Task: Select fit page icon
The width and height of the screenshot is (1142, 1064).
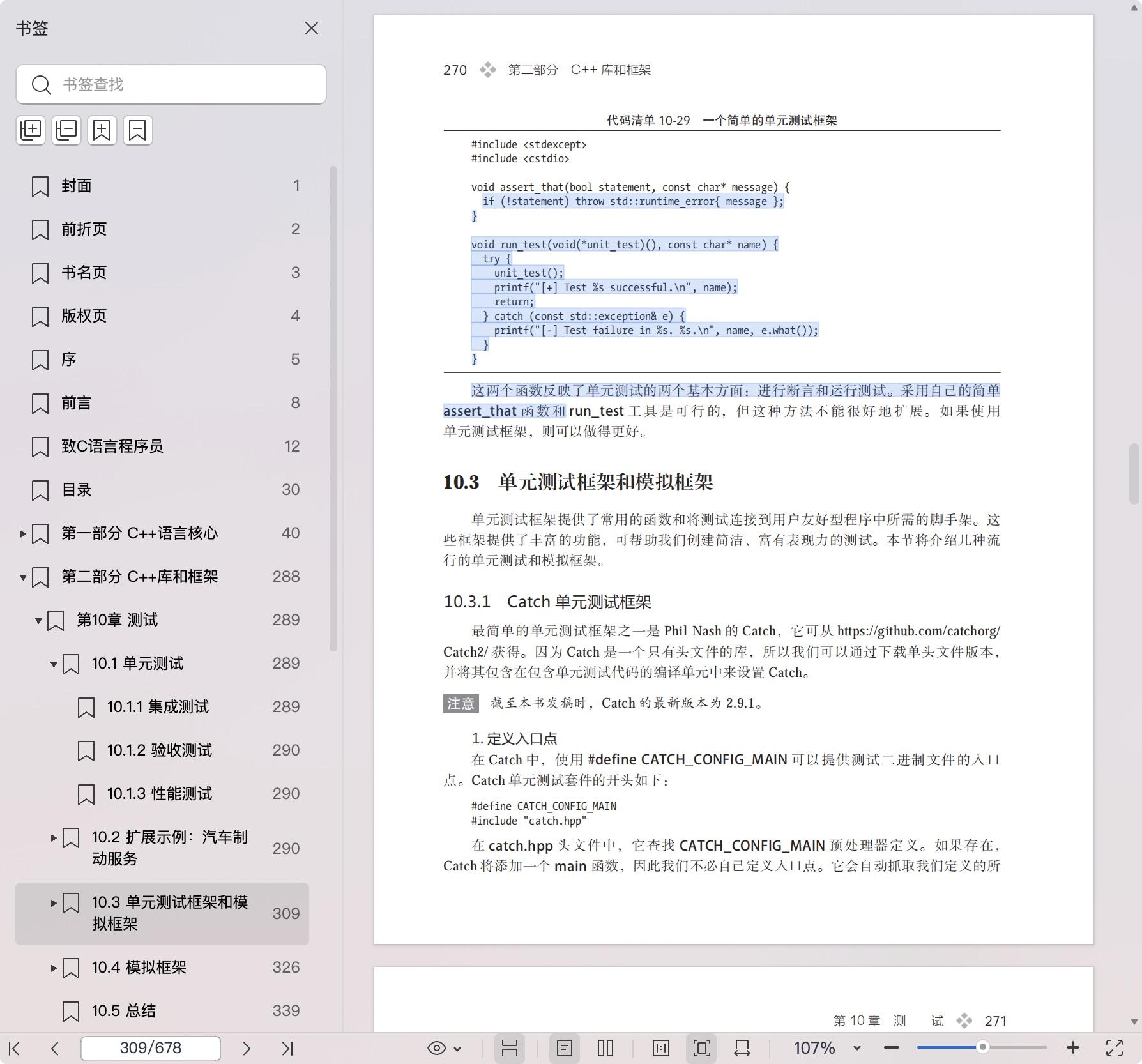Action: 701,1048
